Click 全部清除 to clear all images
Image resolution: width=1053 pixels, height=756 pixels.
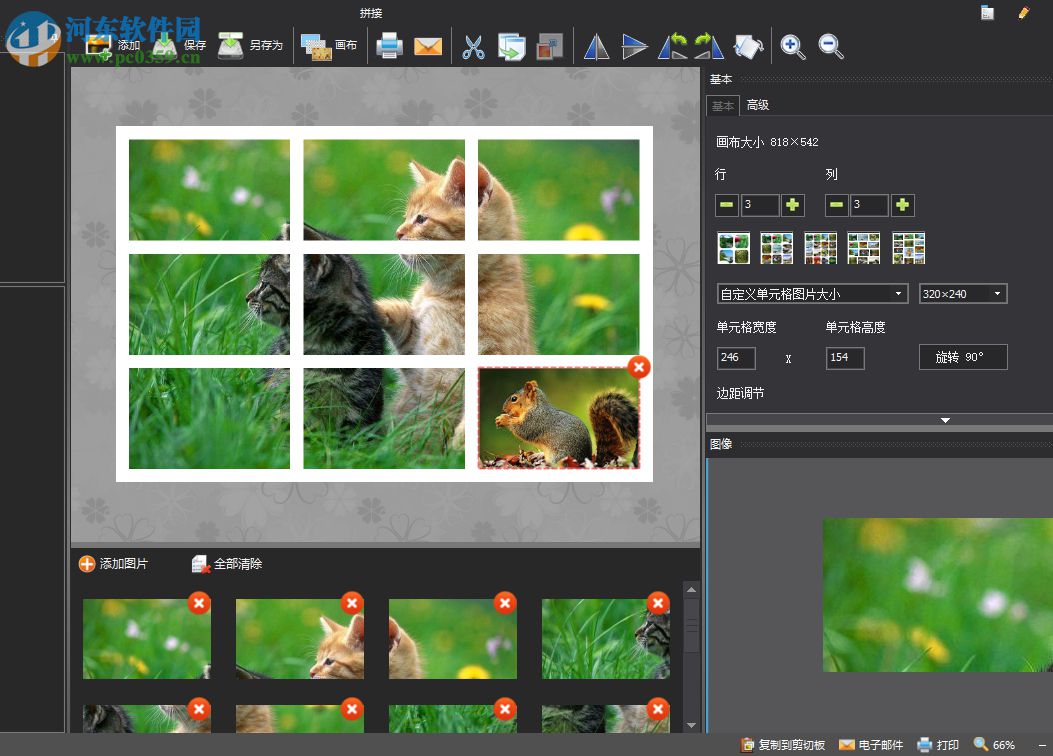227,564
